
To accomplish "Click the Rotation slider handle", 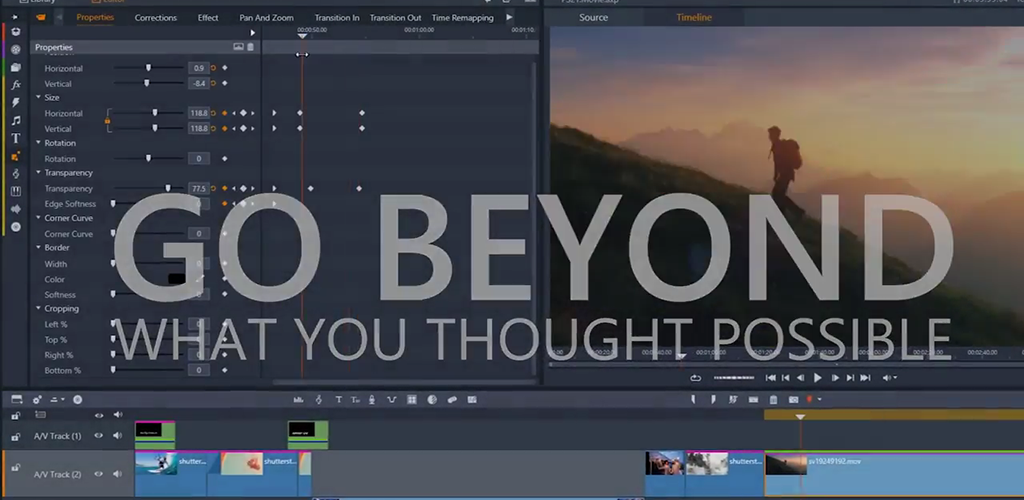I will pyautogui.click(x=149, y=159).
